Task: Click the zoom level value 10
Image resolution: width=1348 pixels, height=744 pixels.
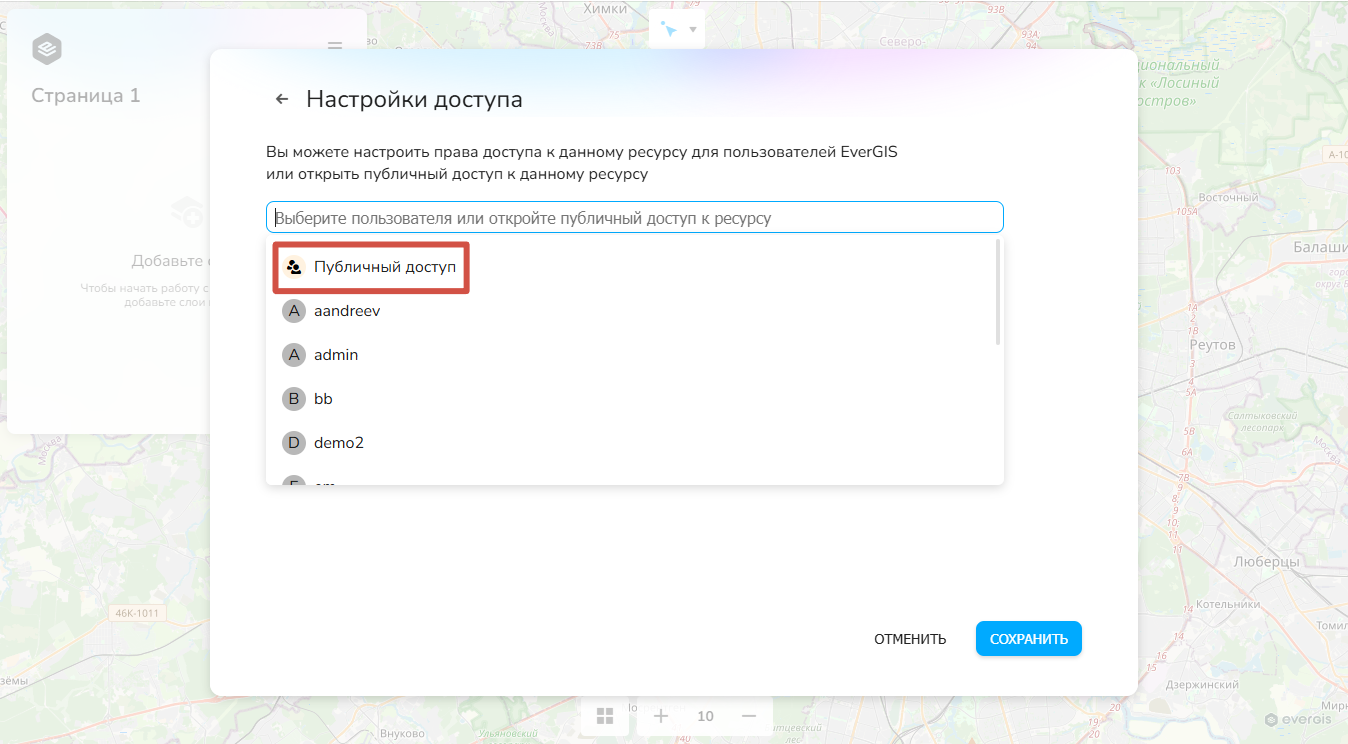Action: pyautogui.click(x=706, y=716)
